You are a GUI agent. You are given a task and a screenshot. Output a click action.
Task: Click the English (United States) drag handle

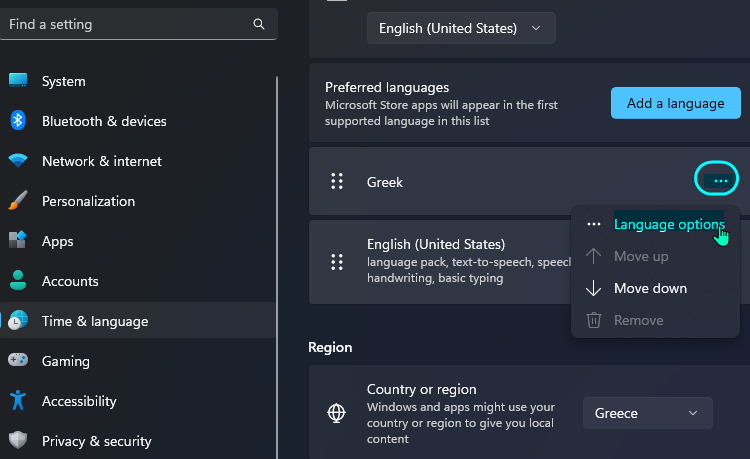(337, 262)
